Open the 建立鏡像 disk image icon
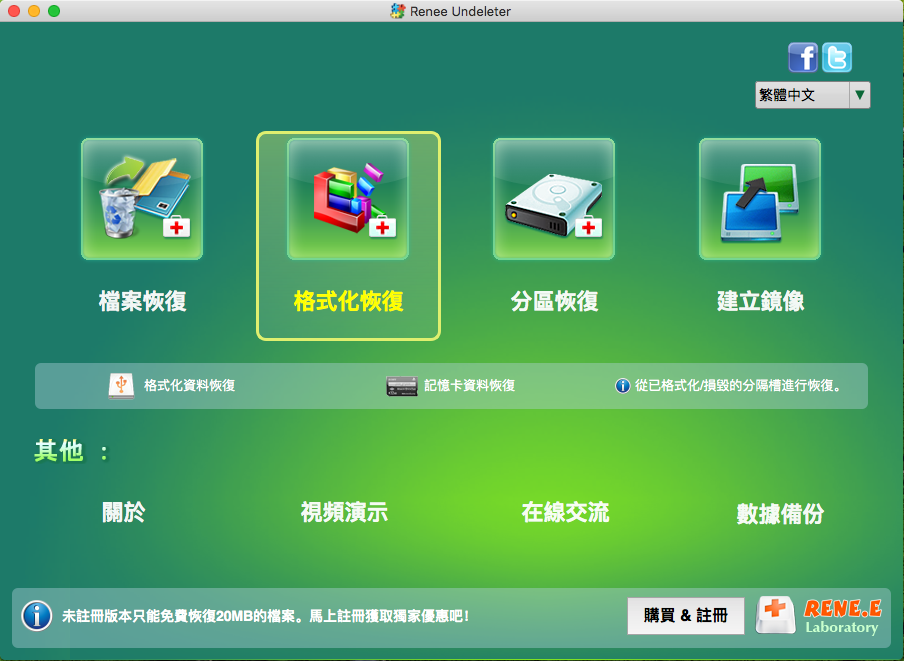 coord(760,199)
